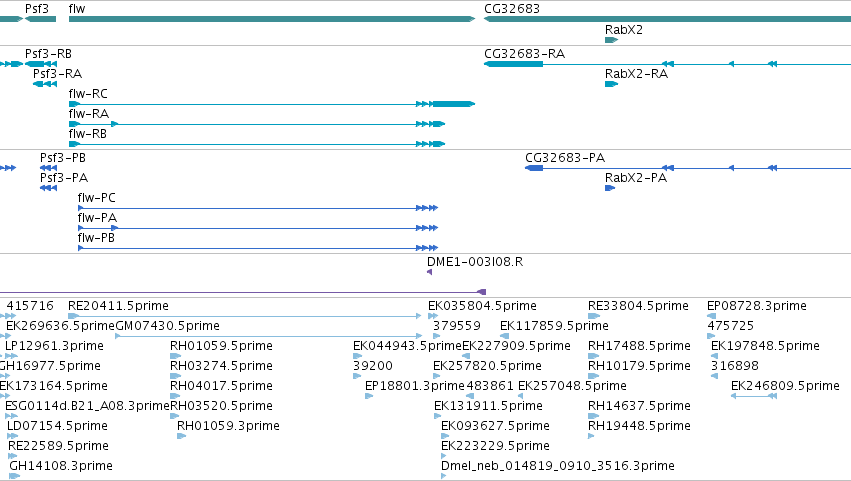Select the EK197848.5prime label

click(765, 346)
